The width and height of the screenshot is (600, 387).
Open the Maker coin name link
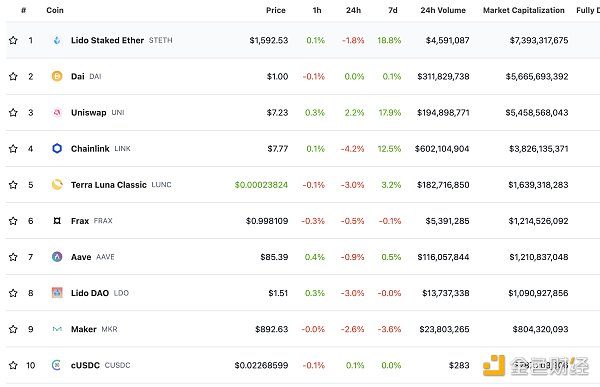point(83,329)
